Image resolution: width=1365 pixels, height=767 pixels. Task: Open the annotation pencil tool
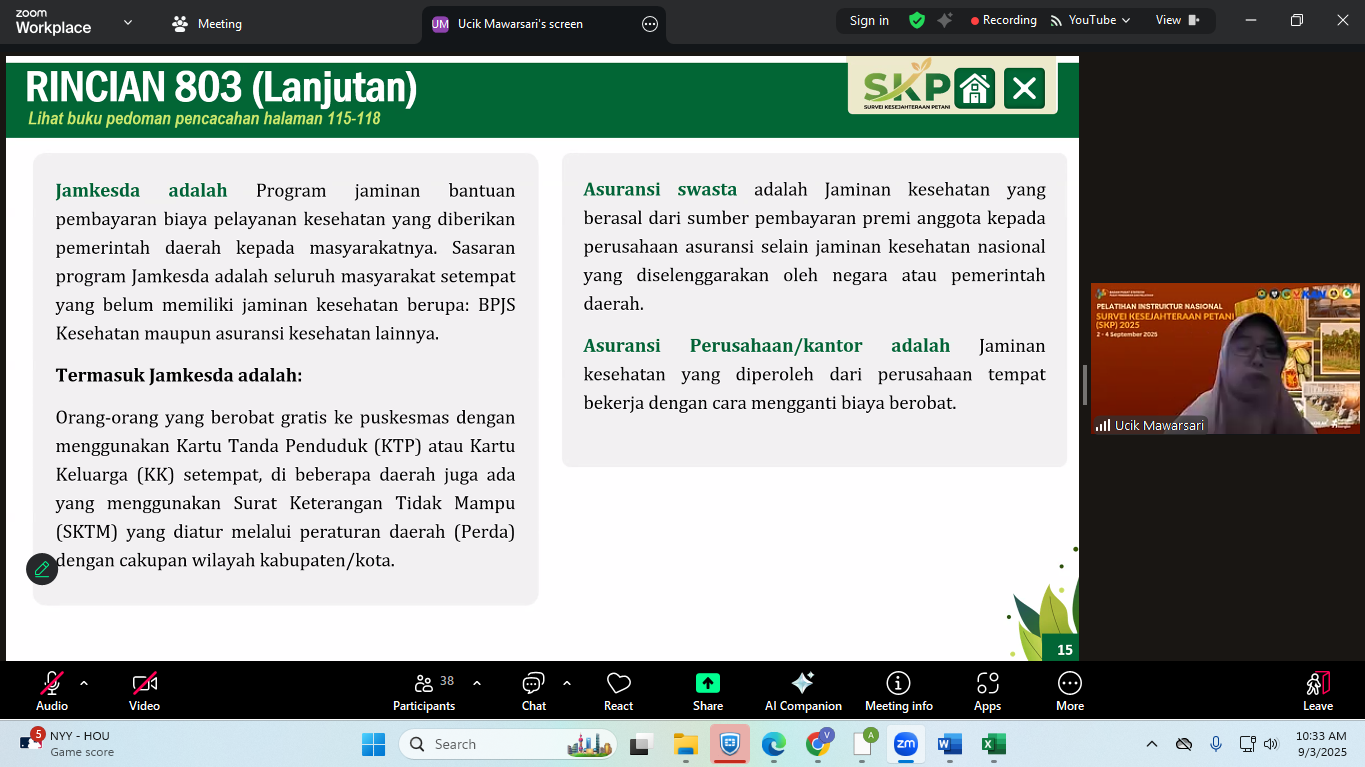coord(42,569)
